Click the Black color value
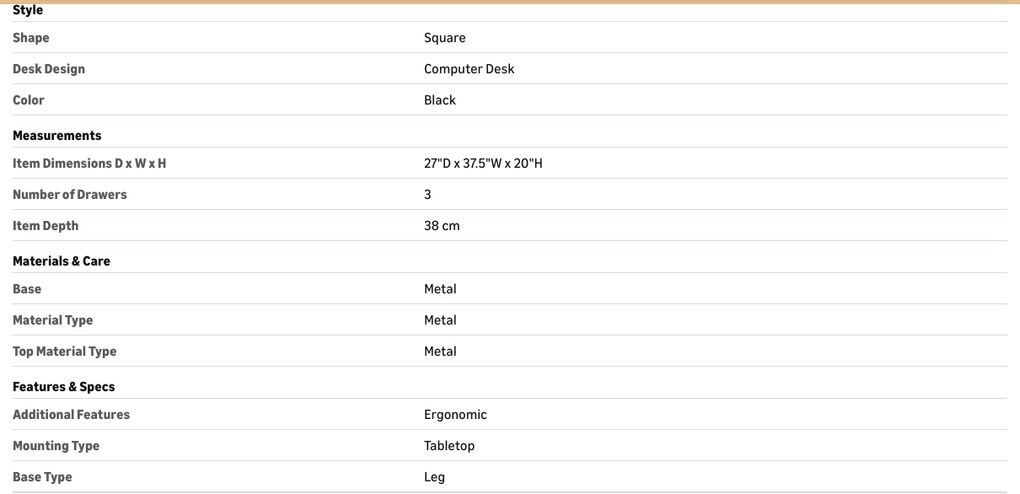The image size is (1020, 494). (x=440, y=100)
